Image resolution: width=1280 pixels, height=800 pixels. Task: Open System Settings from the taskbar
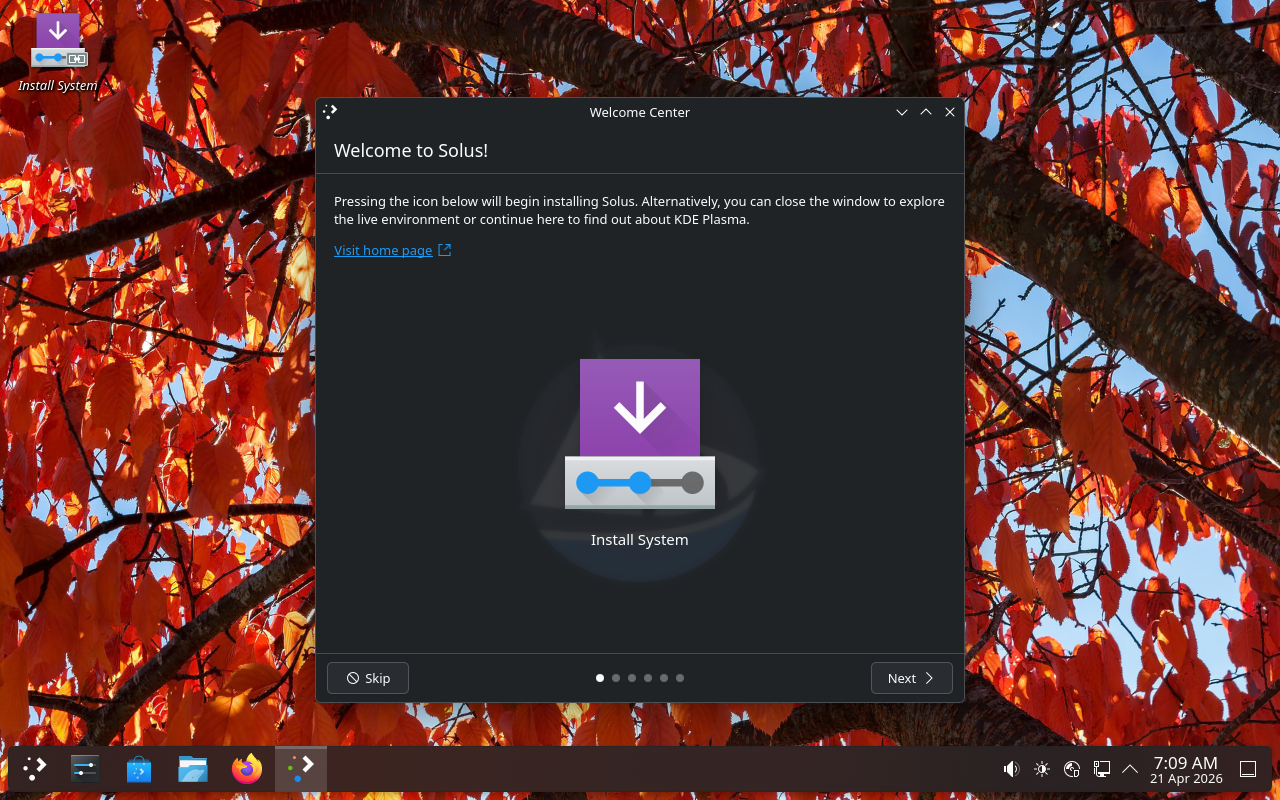85,768
